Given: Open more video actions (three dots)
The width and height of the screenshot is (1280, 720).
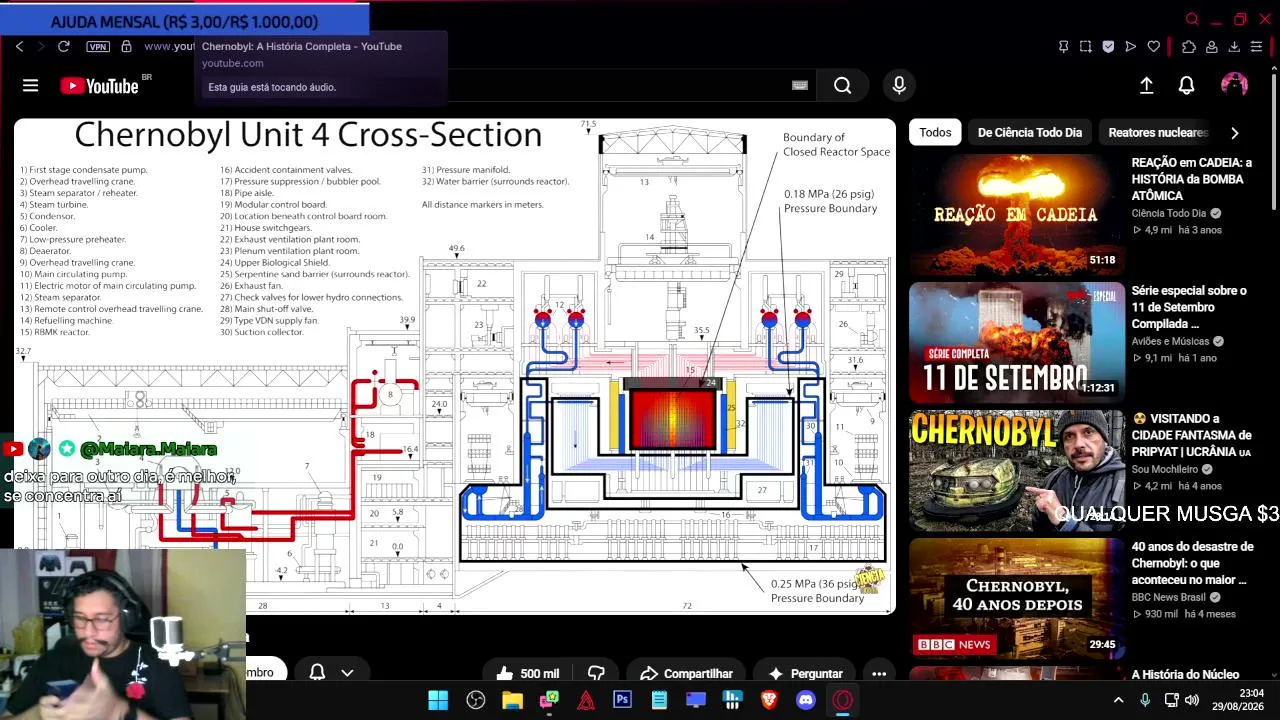Looking at the screenshot, I should point(879,673).
